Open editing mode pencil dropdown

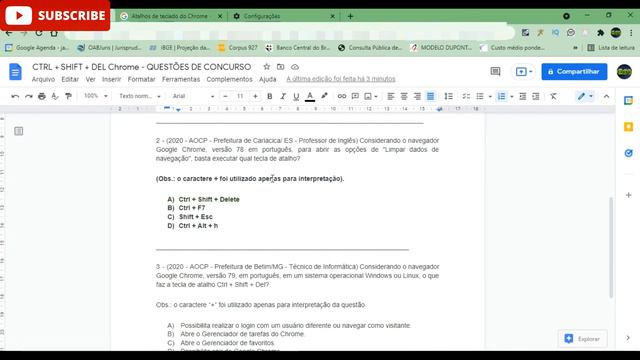(x=584, y=96)
